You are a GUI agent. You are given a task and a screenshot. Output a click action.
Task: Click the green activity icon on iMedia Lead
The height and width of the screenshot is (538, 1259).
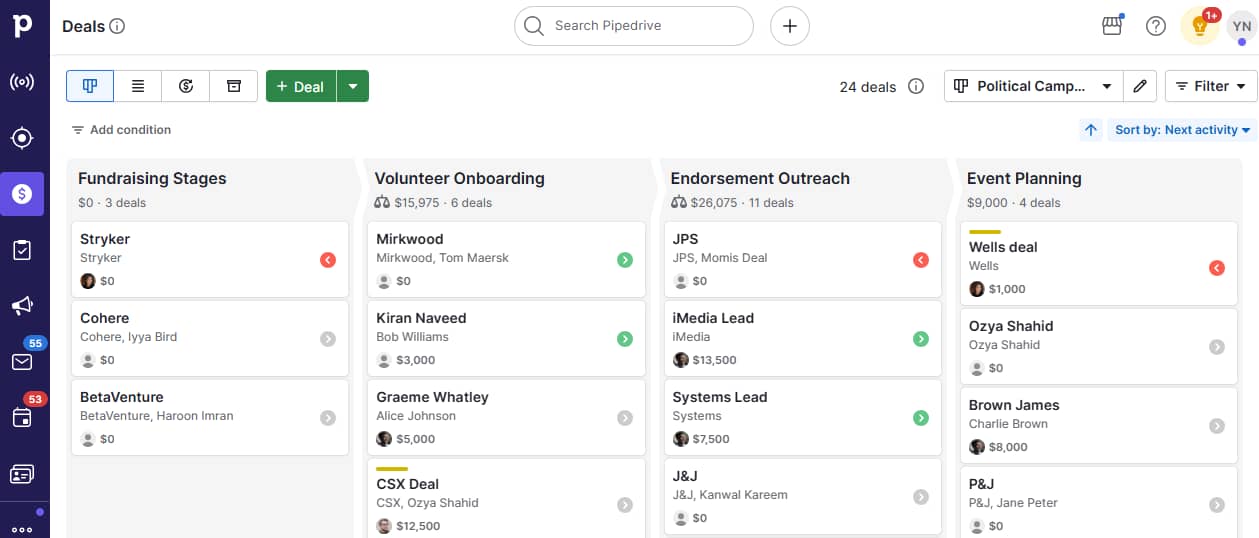pos(921,339)
